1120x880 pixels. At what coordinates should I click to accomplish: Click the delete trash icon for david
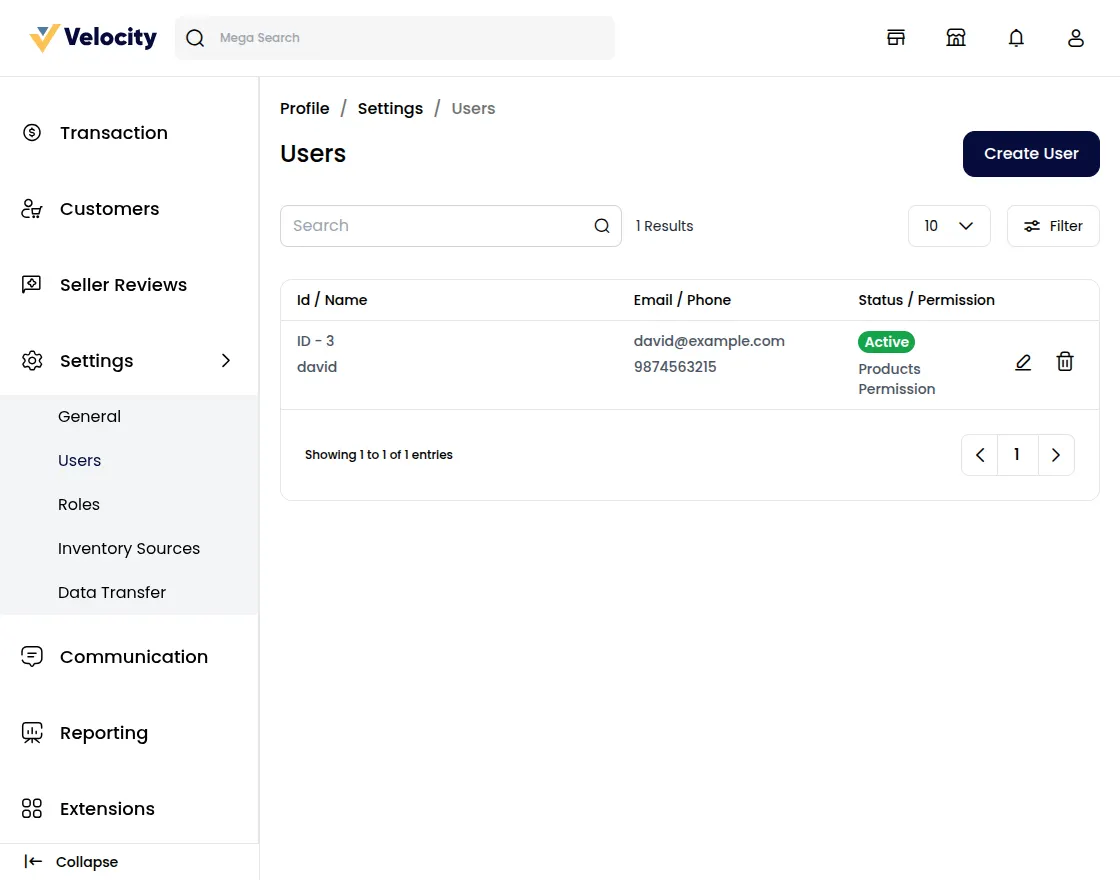(x=1065, y=362)
